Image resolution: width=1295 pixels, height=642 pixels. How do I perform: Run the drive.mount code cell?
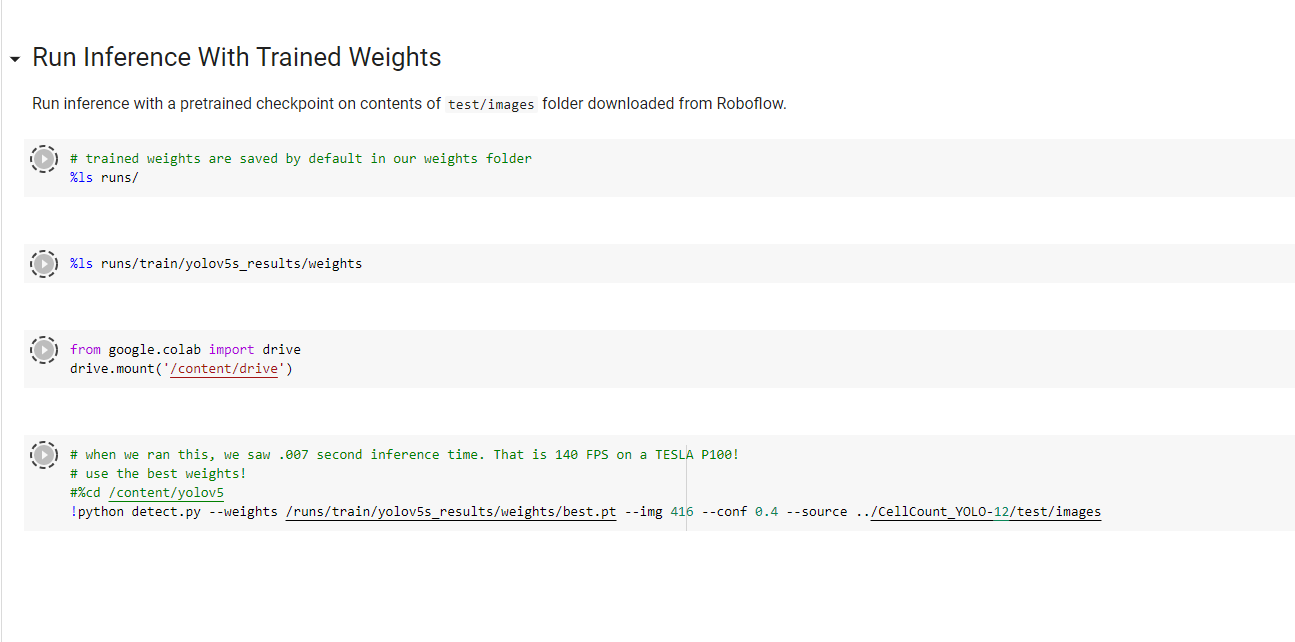tap(44, 350)
